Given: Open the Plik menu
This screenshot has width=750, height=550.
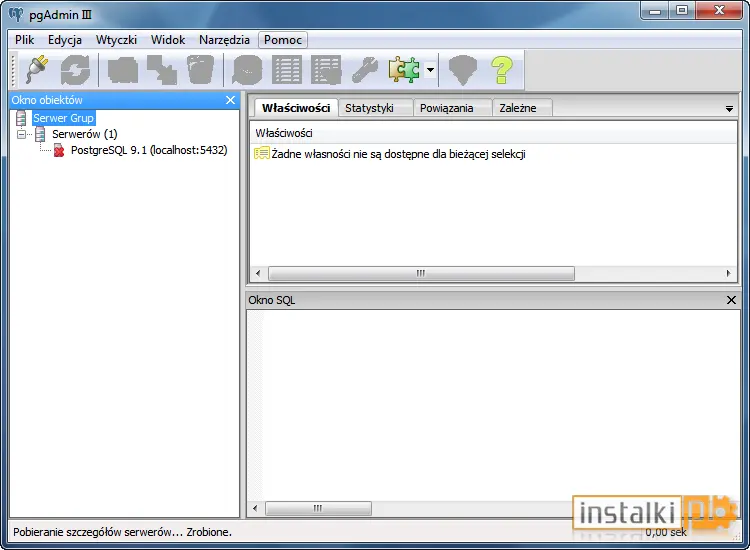Looking at the screenshot, I should [24, 40].
